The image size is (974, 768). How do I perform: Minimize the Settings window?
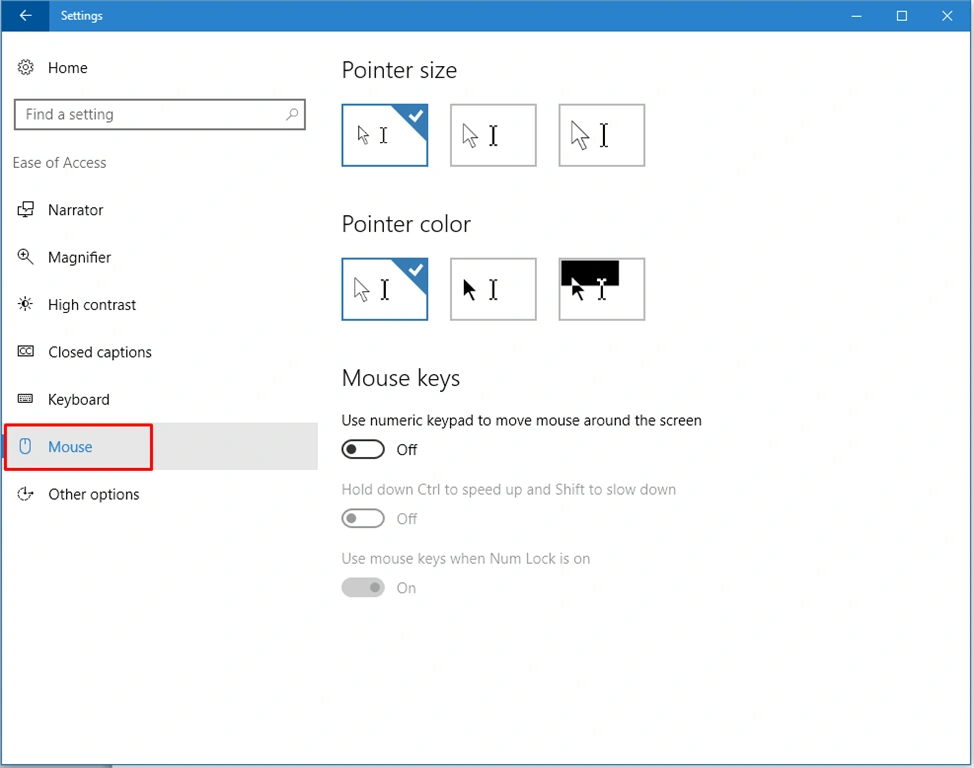point(856,16)
